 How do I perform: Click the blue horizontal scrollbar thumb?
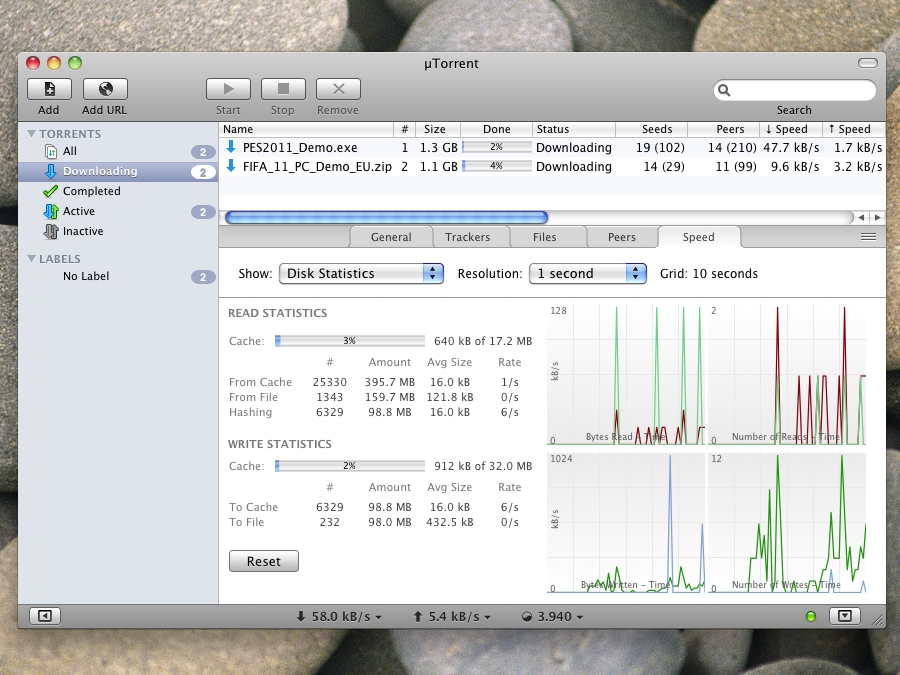point(386,217)
